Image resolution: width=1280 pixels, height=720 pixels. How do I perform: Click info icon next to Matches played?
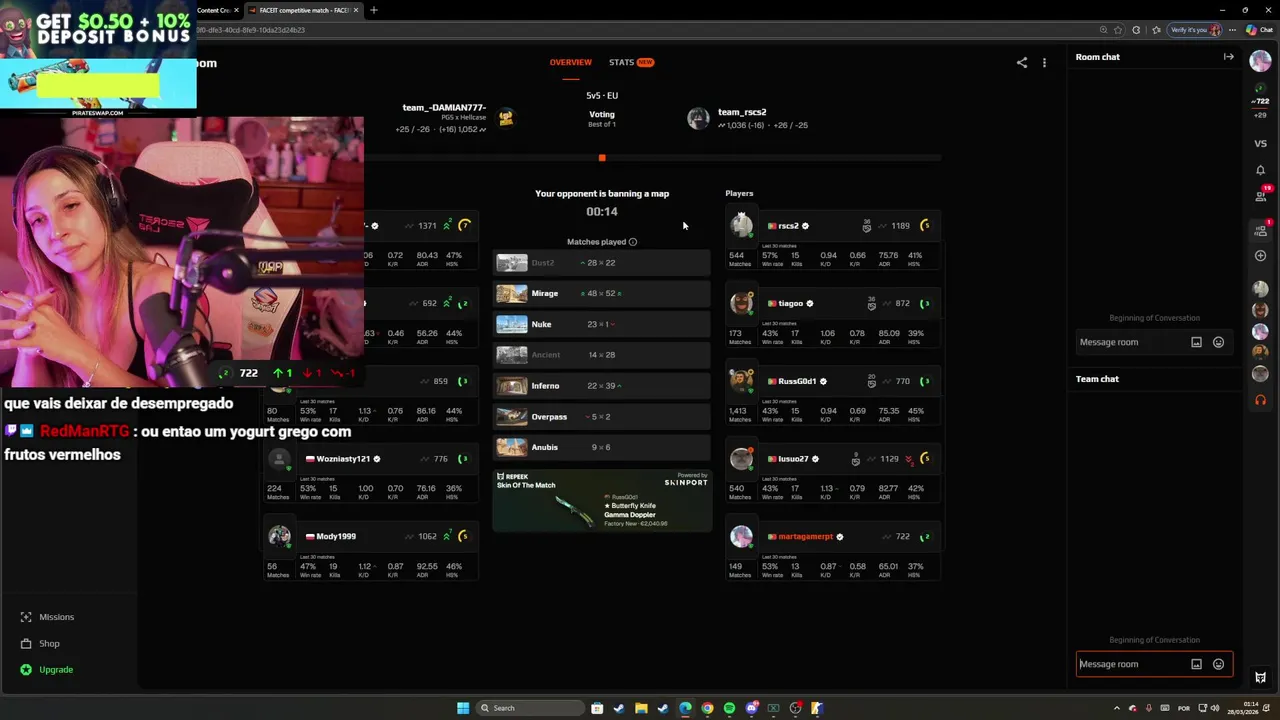633,242
